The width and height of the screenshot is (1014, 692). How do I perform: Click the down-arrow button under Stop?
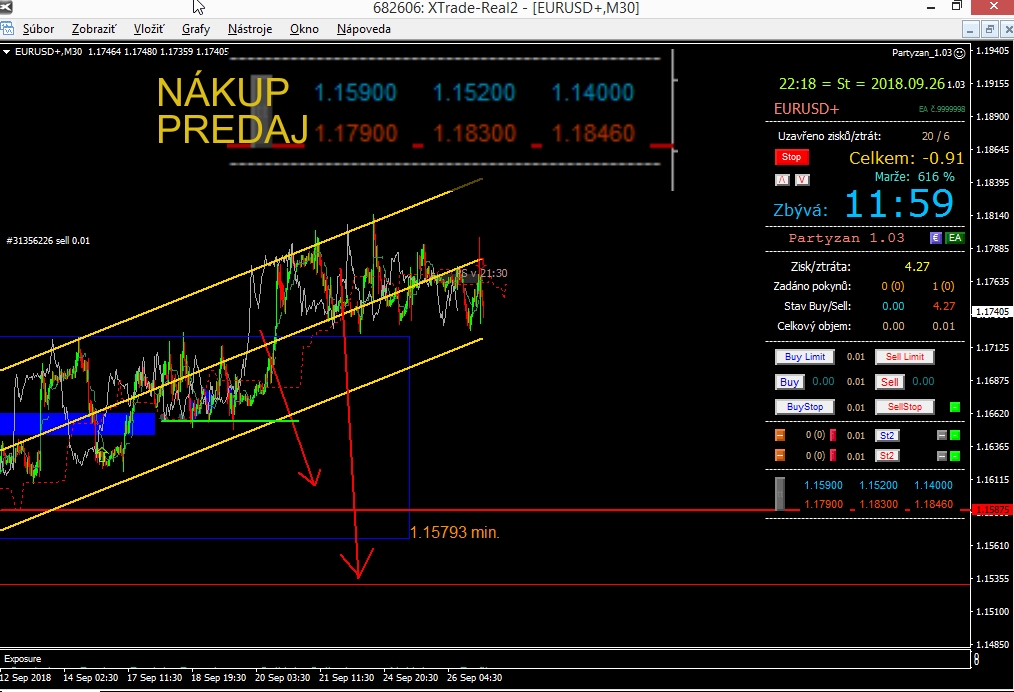pyautogui.click(x=802, y=180)
